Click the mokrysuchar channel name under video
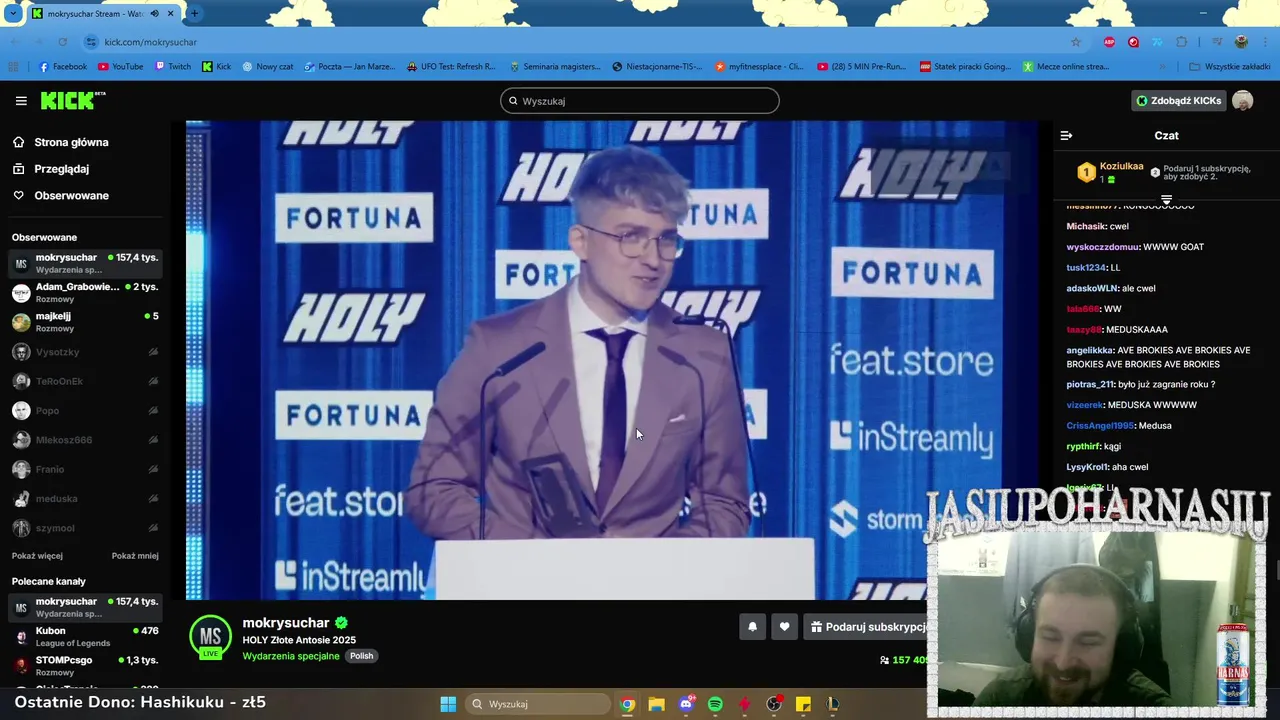This screenshot has height=720, width=1280. pyautogui.click(x=286, y=623)
